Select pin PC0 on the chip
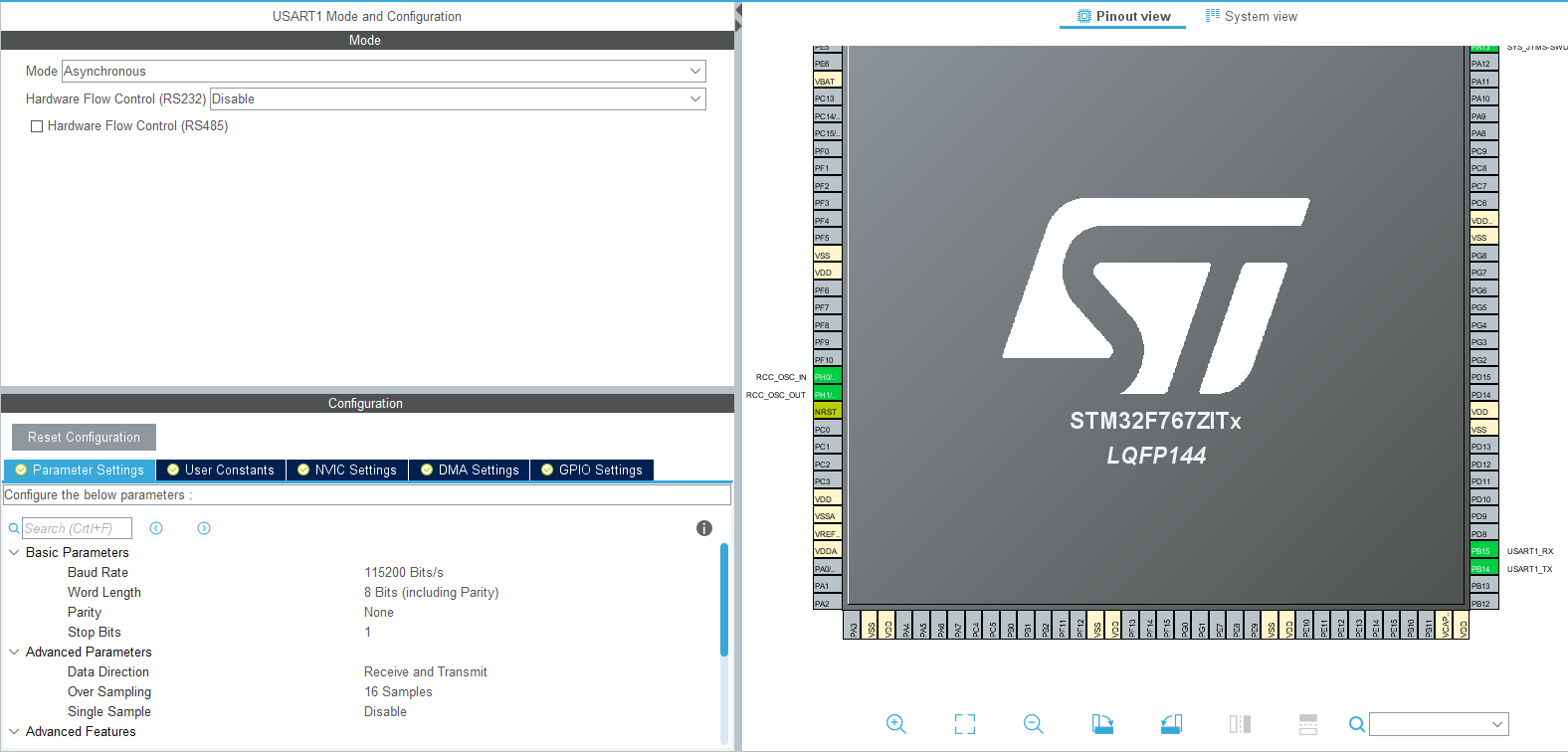This screenshot has height=752, width=1568. pos(828,429)
